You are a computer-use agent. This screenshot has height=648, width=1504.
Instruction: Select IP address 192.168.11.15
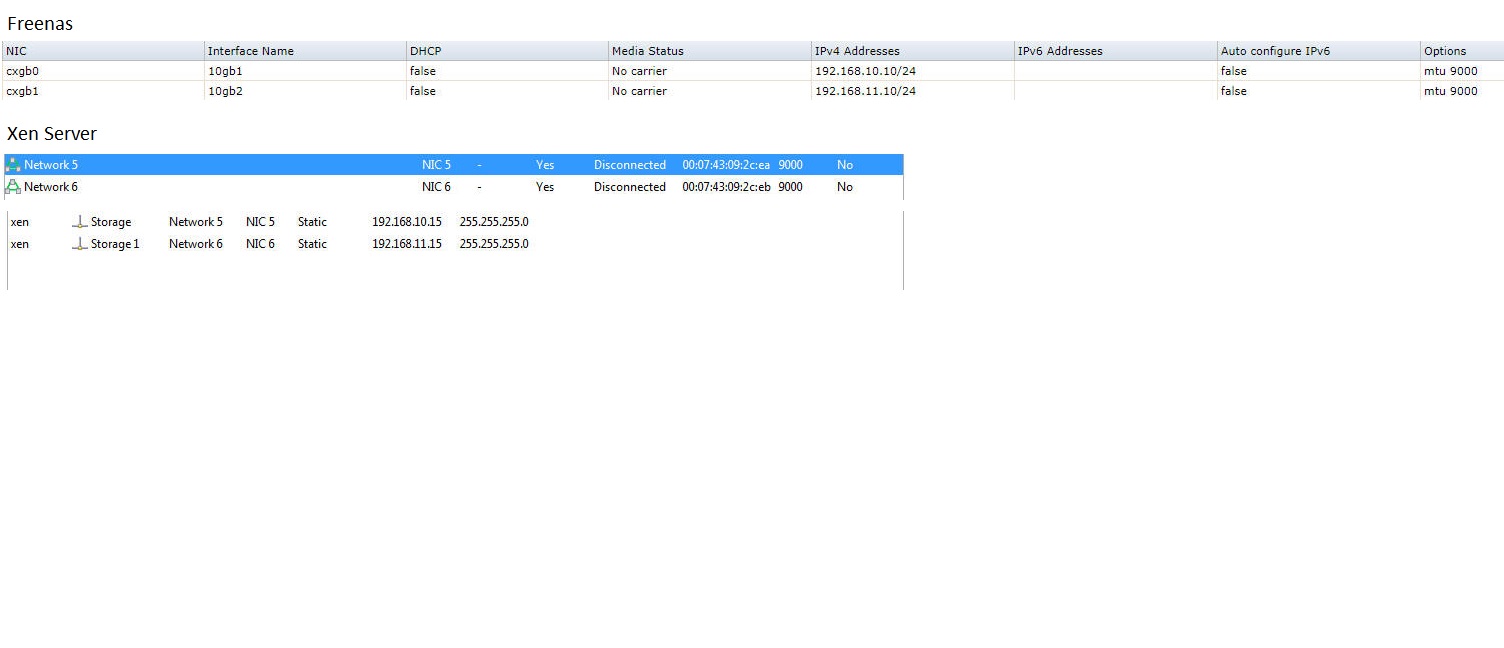pos(407,244)
